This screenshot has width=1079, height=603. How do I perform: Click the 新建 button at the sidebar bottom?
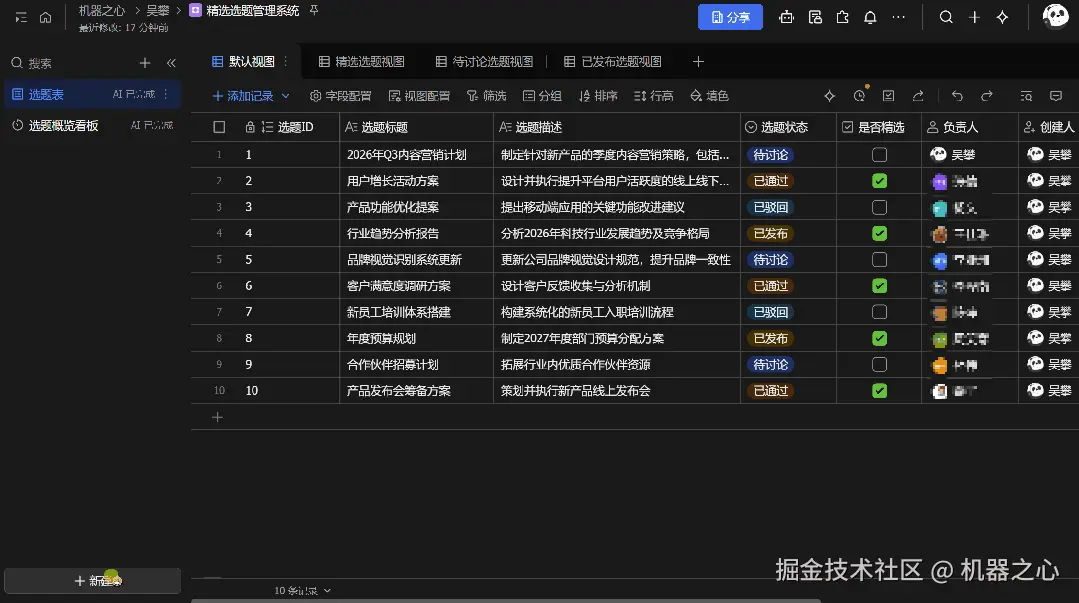click(x=92, y=581)
